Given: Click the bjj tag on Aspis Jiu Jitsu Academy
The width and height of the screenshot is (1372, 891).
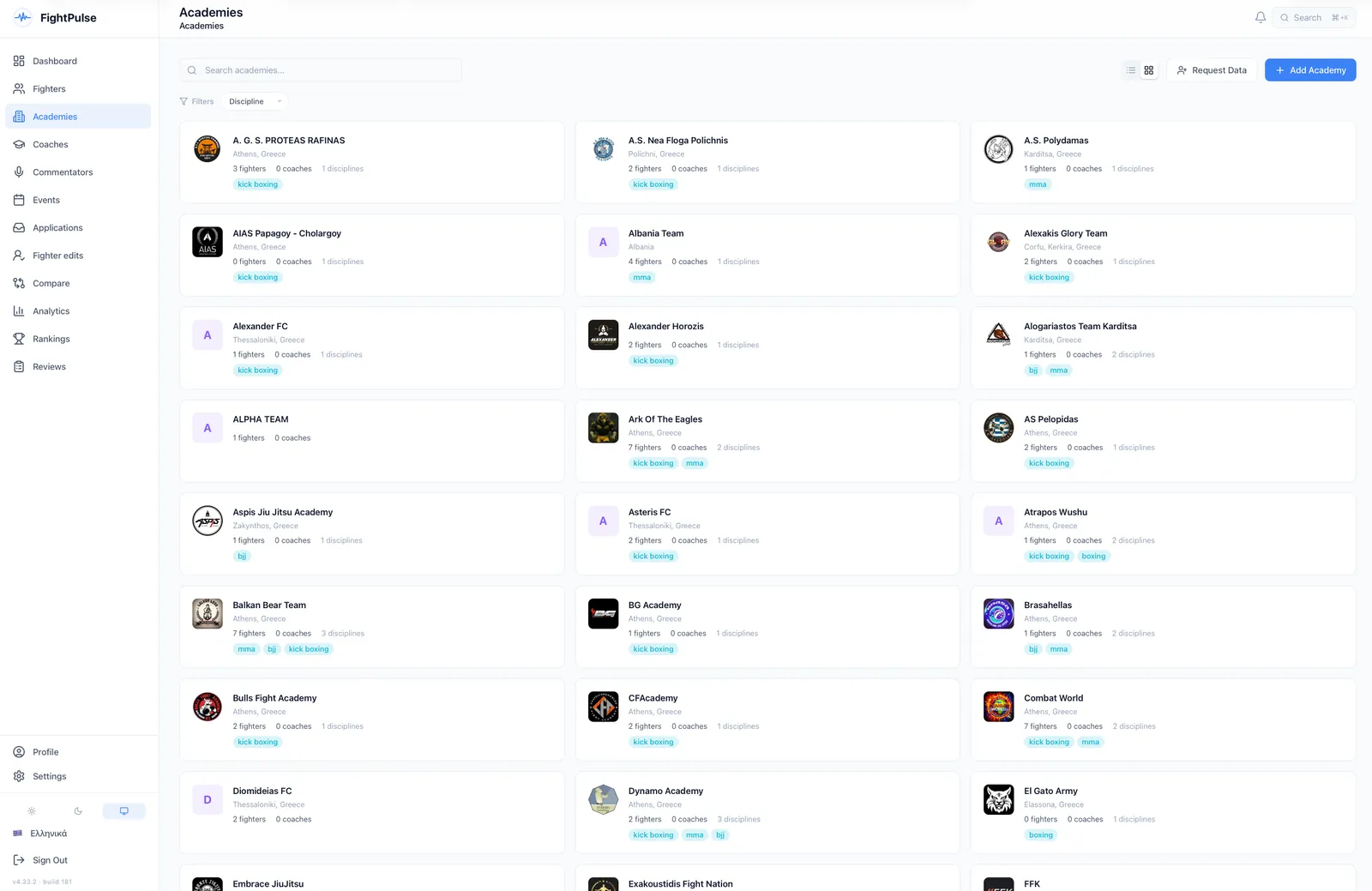Looking at the screenshot, I should (x=242, y=557).
